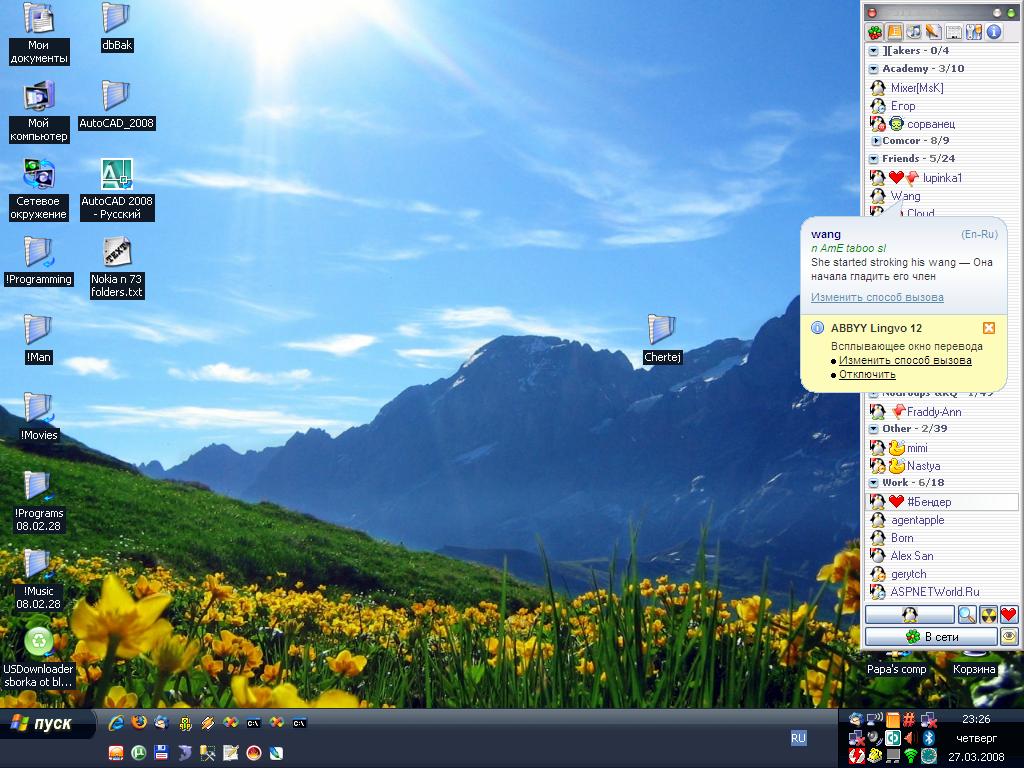Image resolution: width=1024 pixels, height=768 pixels.
Task: Click the ICQ flower icon in messenger toolbar
Action: [x=875, y=31]
